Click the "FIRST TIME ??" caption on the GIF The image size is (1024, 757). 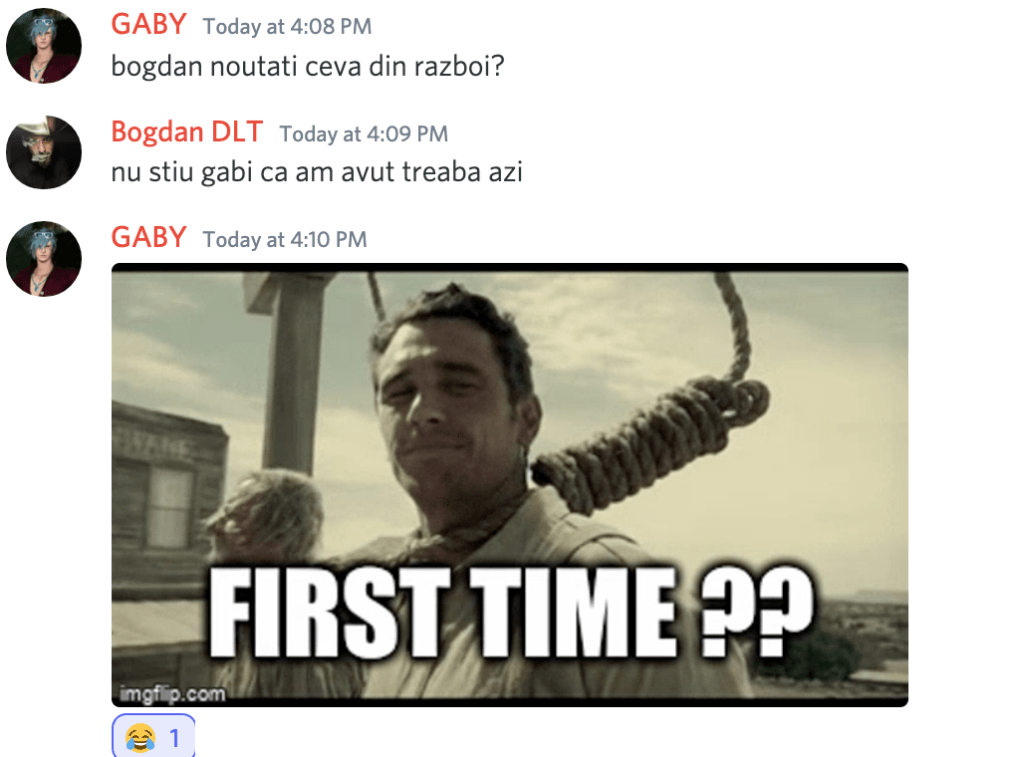point(511,612)
